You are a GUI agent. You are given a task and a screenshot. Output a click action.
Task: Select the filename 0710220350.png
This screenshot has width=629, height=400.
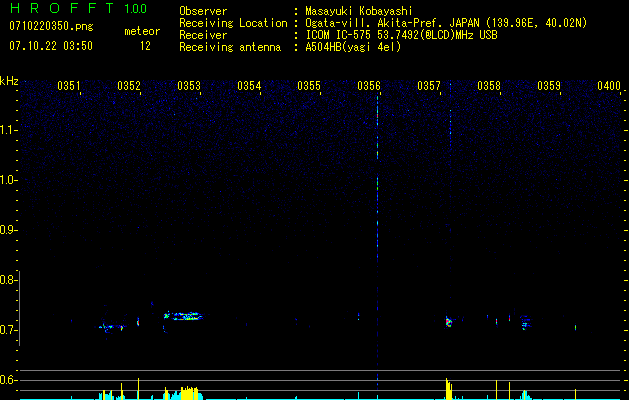[x=51, y=26]
